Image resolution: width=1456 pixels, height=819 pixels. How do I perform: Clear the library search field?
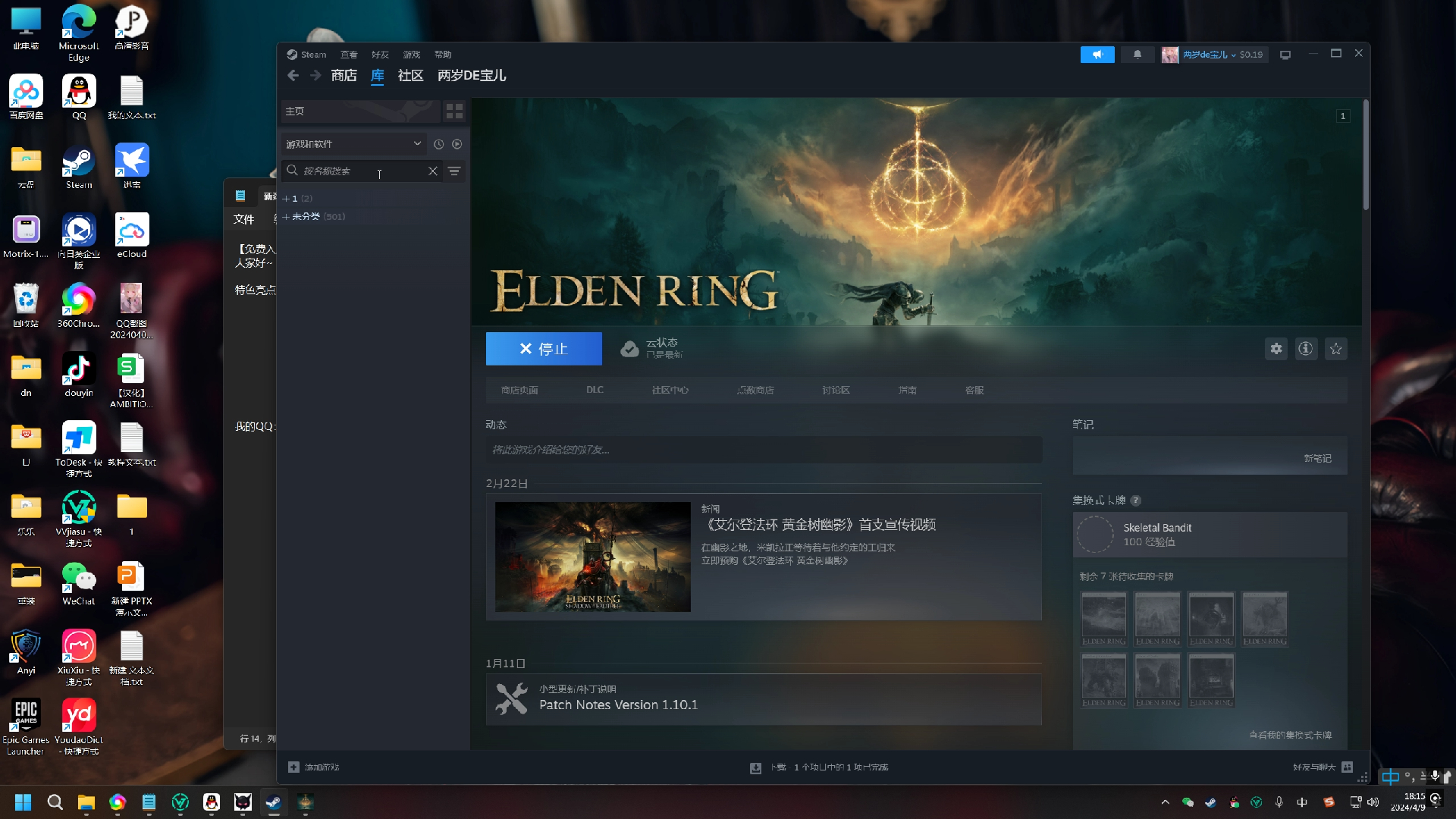(x=432, y=171)
